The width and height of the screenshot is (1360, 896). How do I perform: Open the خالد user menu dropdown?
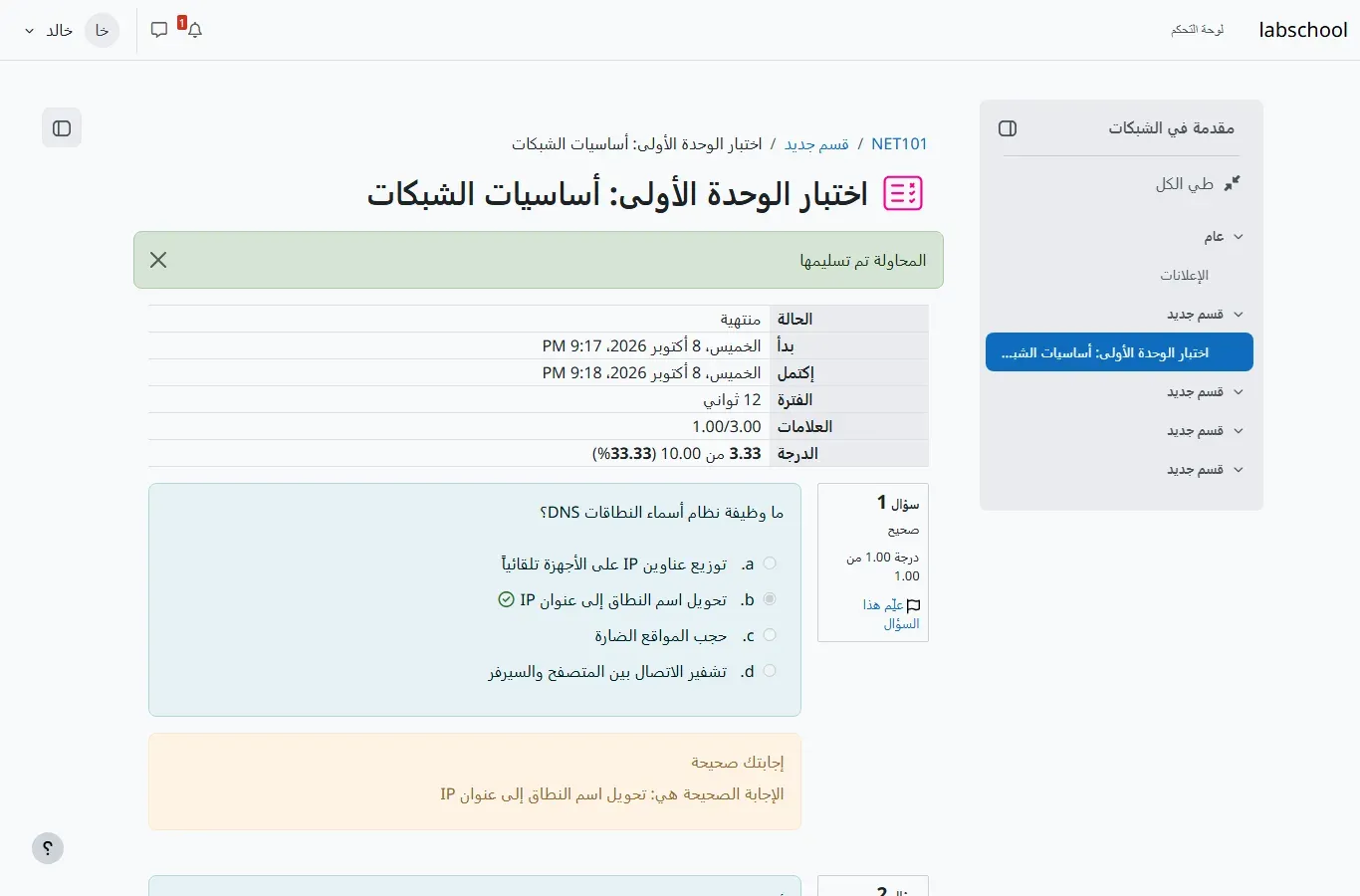point(50,30)
